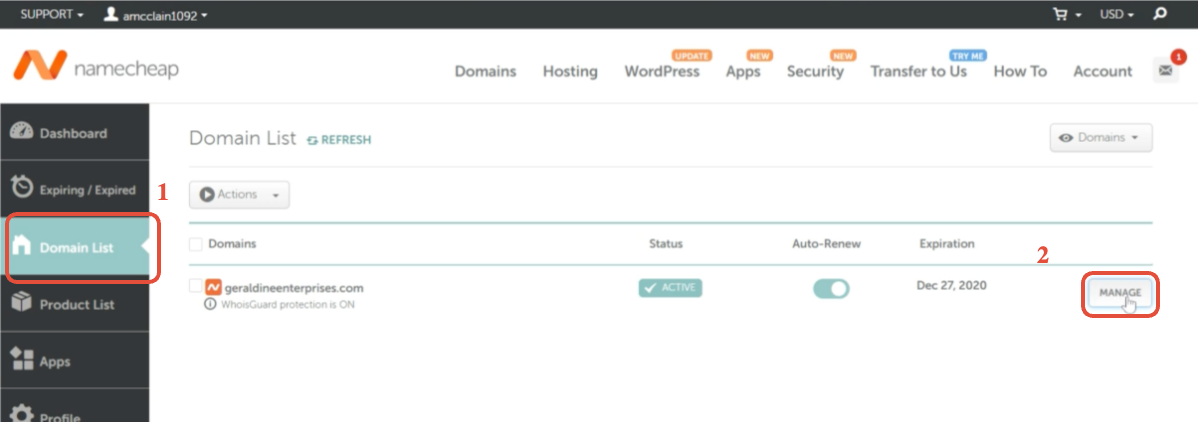
Task: Open the mail notifications envelope icon
Action: (x=1165, y=71)
